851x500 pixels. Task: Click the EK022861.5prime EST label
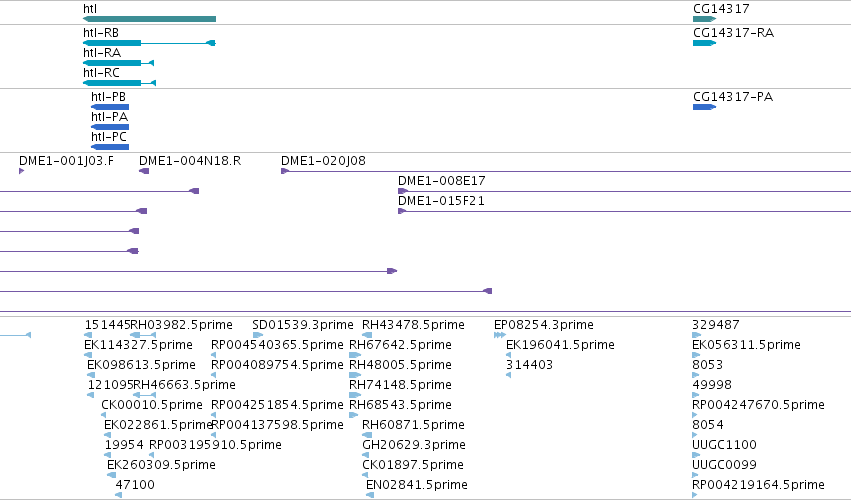[x=158, y=425]
